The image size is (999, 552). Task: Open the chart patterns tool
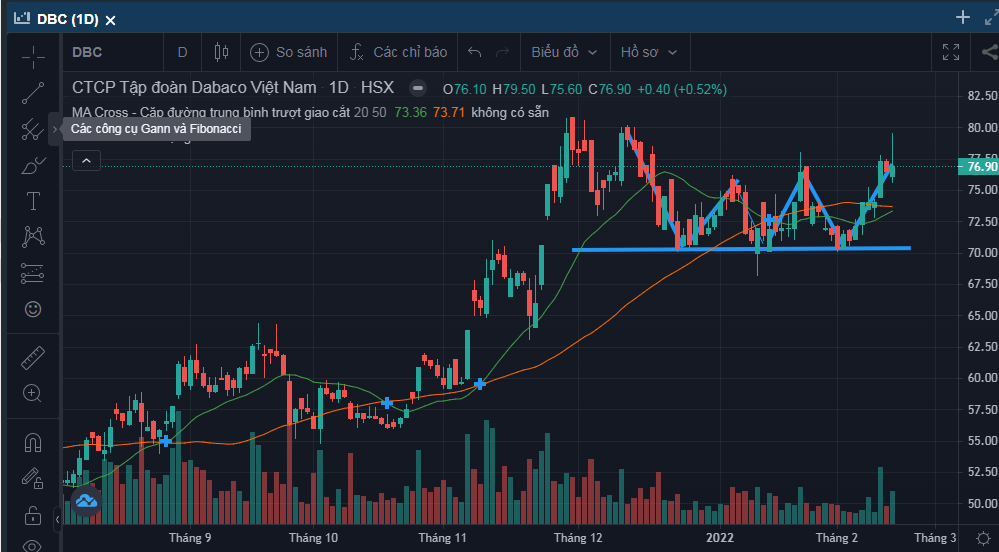click(x=33, y=237)
